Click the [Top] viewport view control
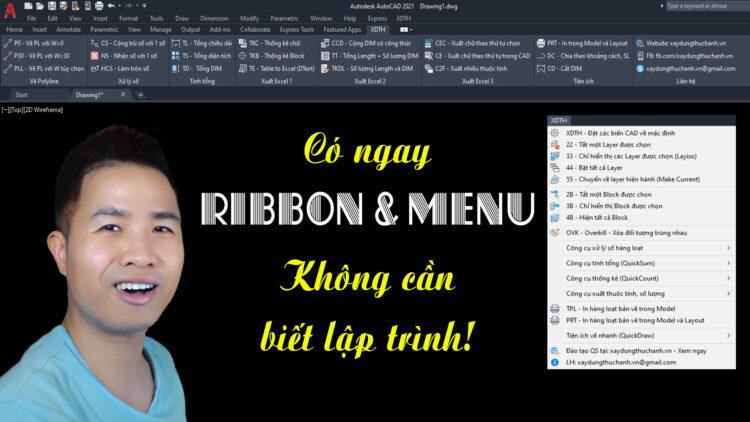 (16, 110)
